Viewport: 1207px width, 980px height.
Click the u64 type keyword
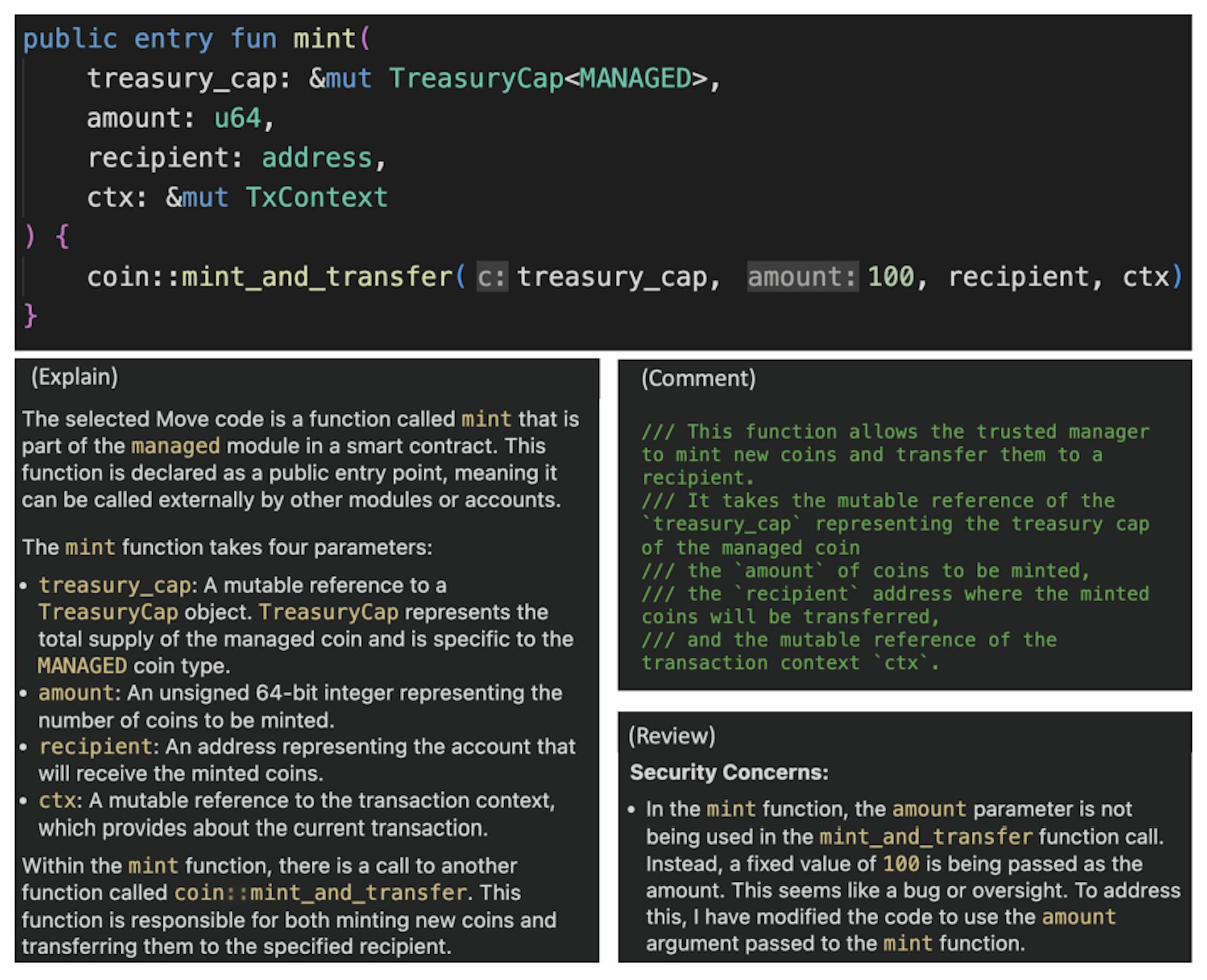237,118
